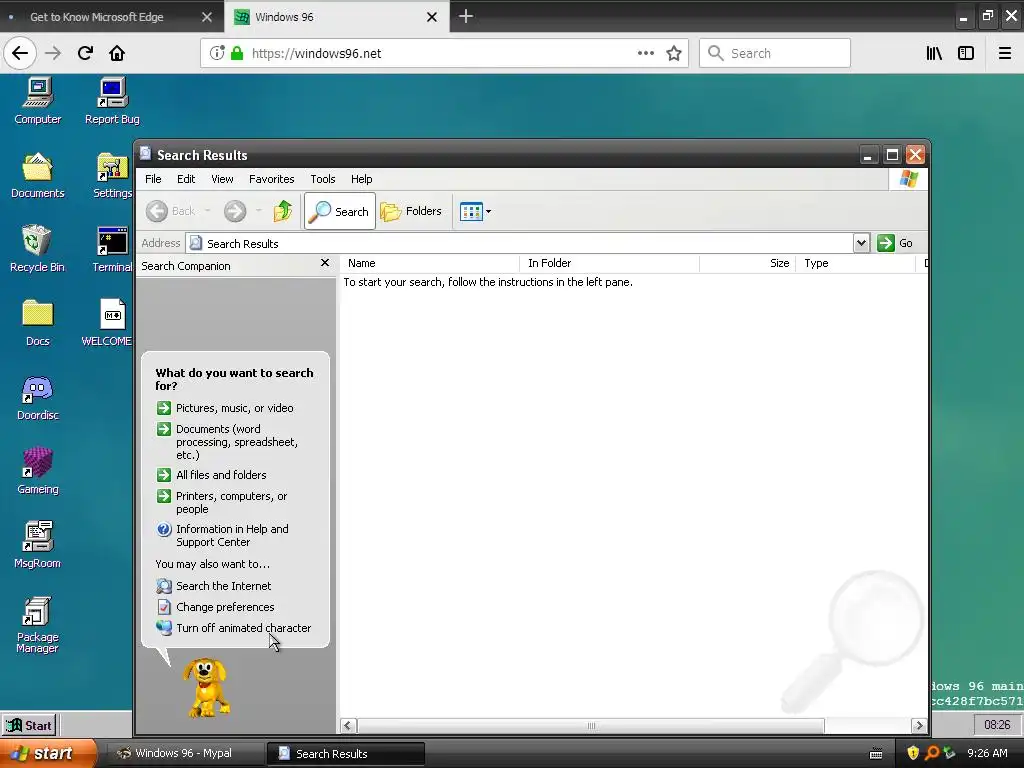Expand the Back history dropdown arrow
This screenshot has width=1024, height=768.
click(x=208, y=211)
